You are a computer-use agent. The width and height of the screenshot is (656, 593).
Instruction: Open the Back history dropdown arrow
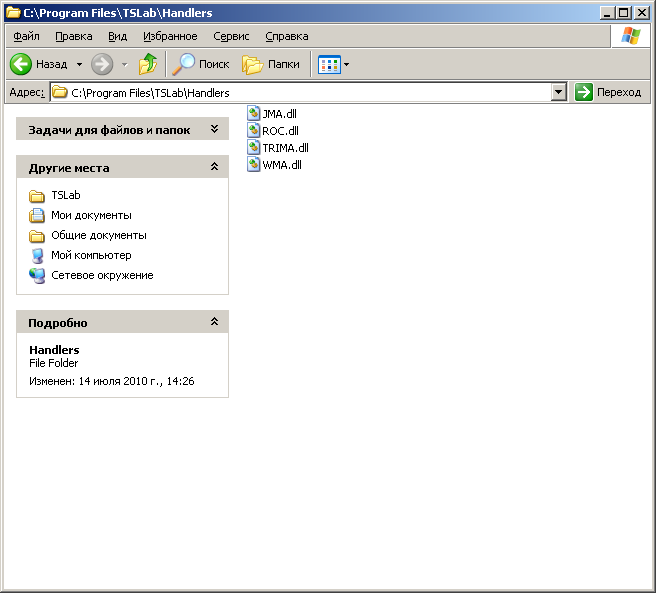[x=79, y=64]
